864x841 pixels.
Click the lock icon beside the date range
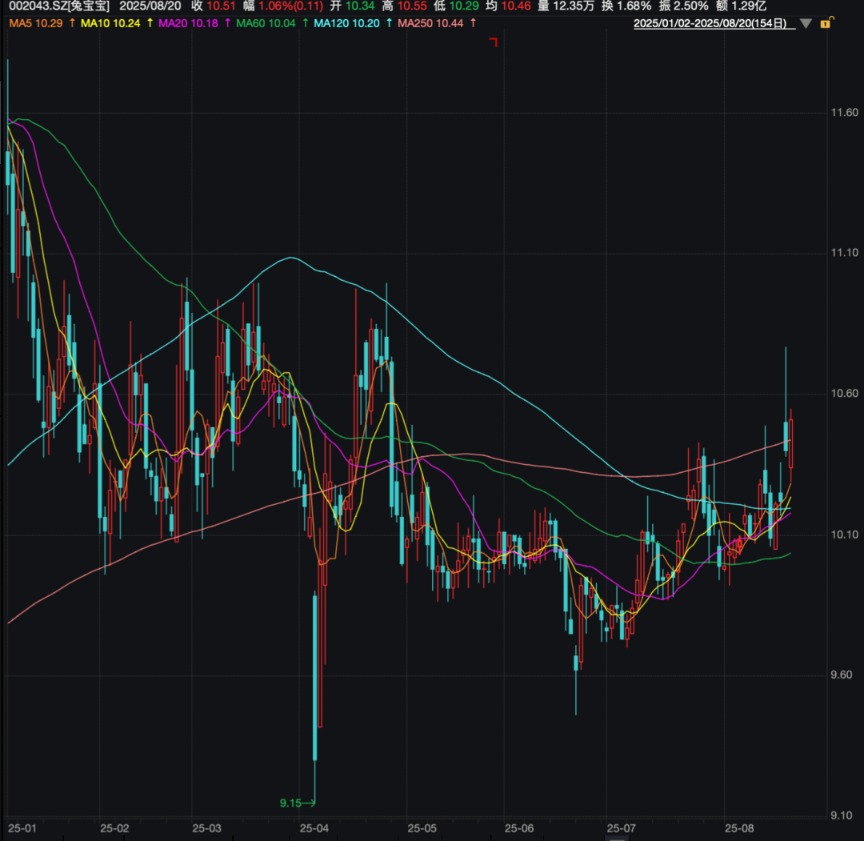(x=826, y=22)
